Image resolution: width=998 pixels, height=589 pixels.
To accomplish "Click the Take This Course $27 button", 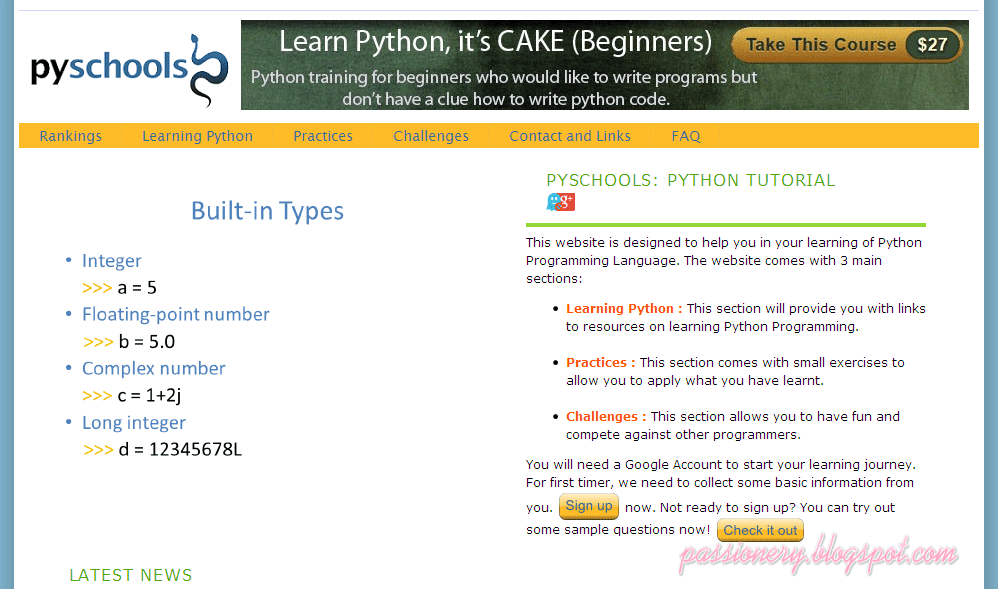I will [x=846, y=44].
